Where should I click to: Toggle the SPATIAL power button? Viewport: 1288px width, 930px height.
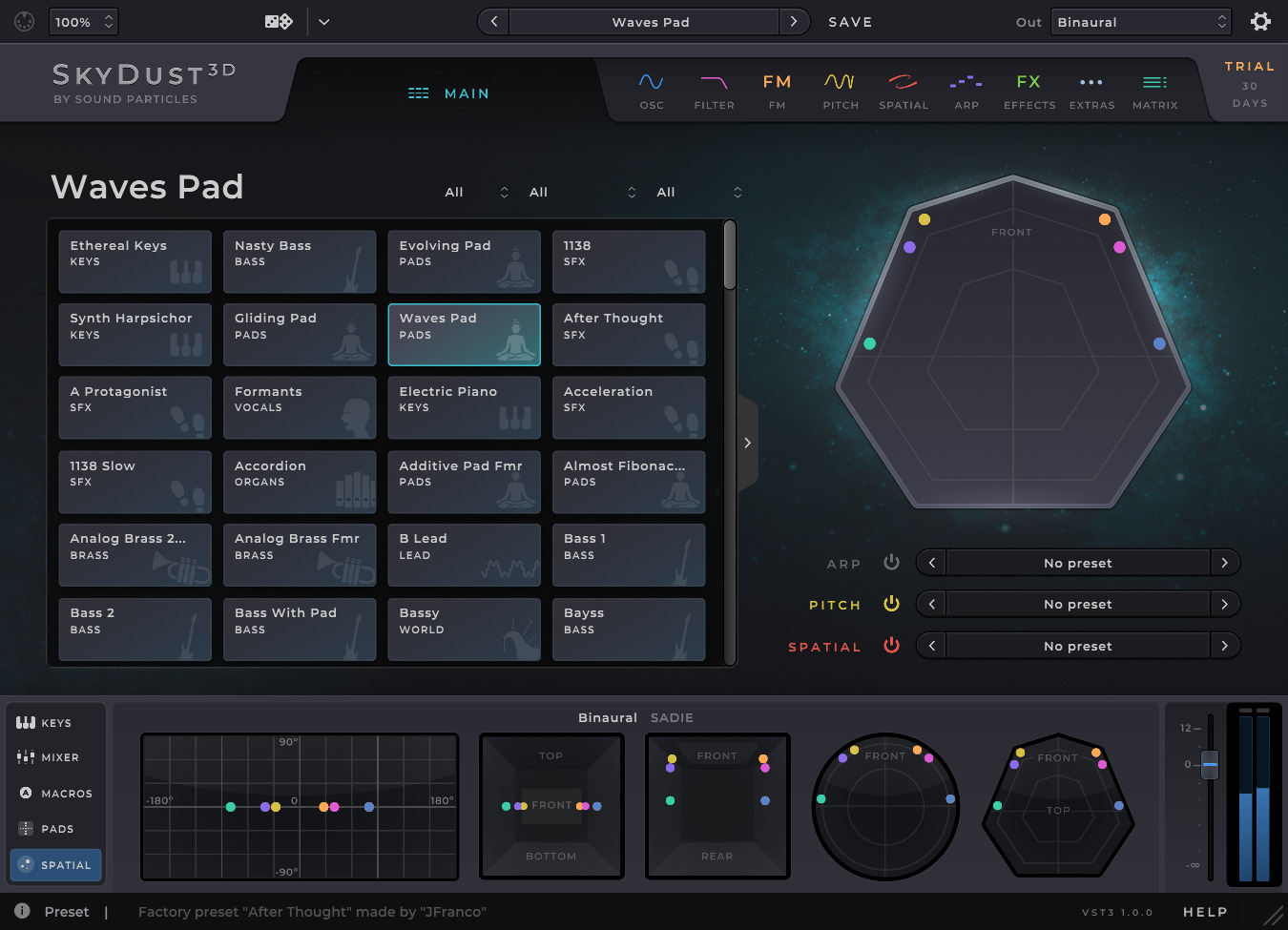(891, 645)
